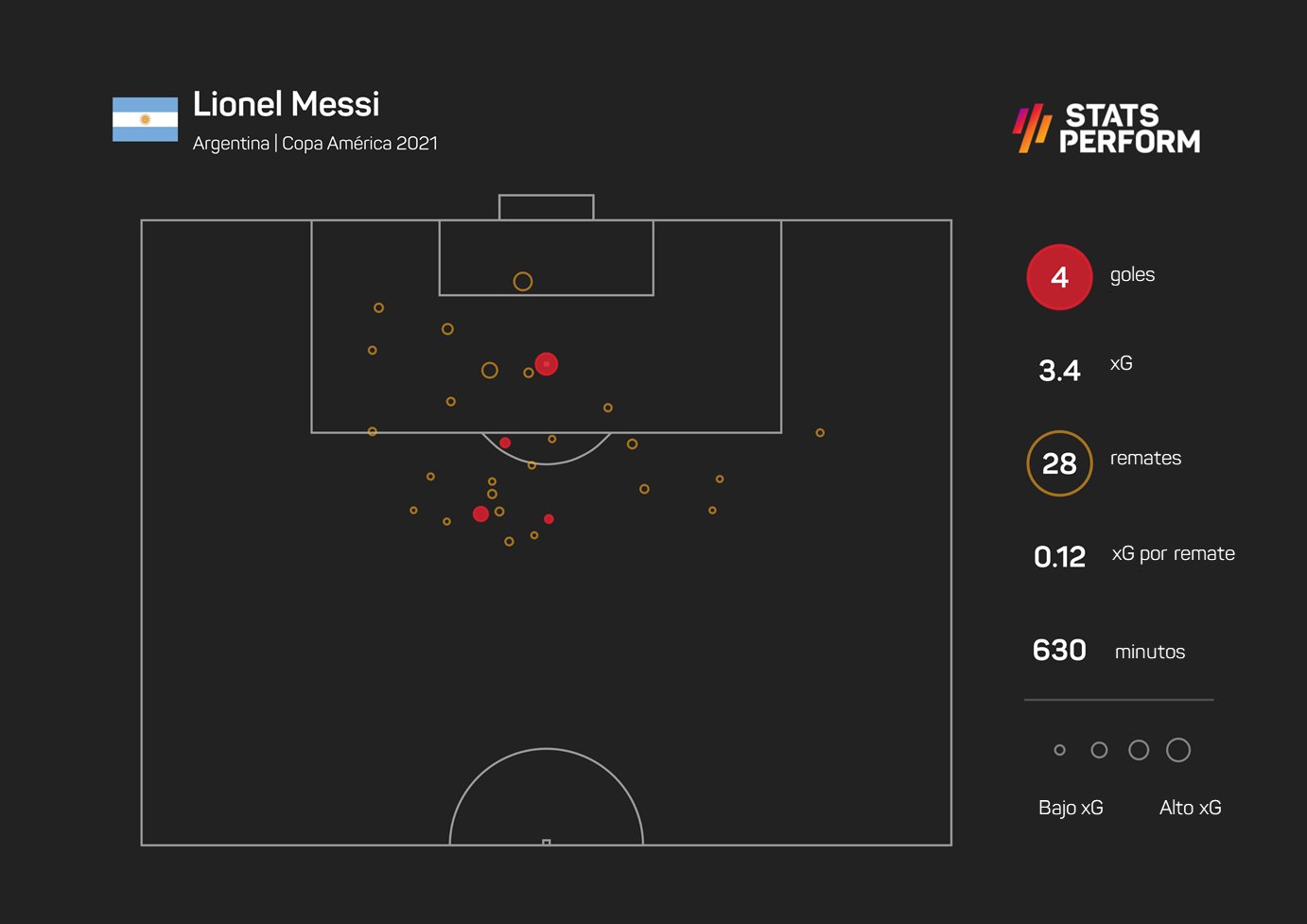The width and height of the screenshot is (1307, 924).
Task: Select the isolated shot marker on far right
Action: [820, 432]
